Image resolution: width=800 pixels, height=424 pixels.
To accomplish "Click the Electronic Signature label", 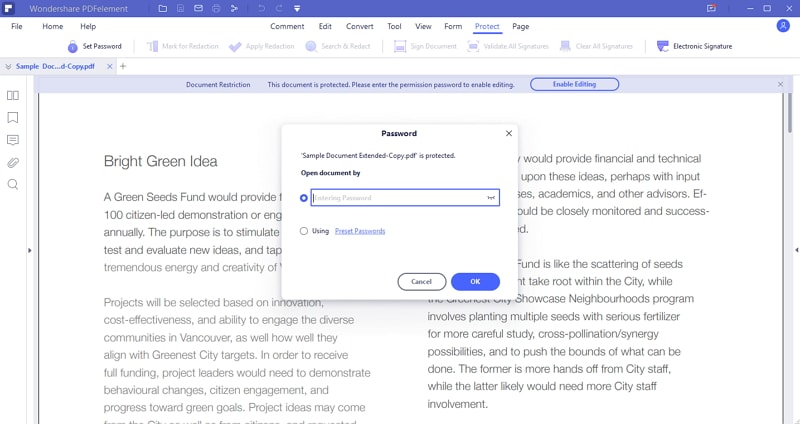I will 703,46.
